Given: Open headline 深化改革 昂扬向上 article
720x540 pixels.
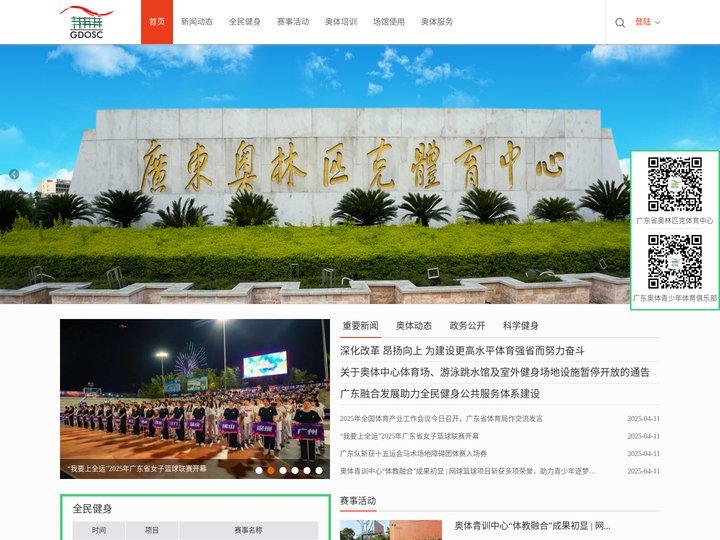Looking at the screenshot, I should point(462,351).
